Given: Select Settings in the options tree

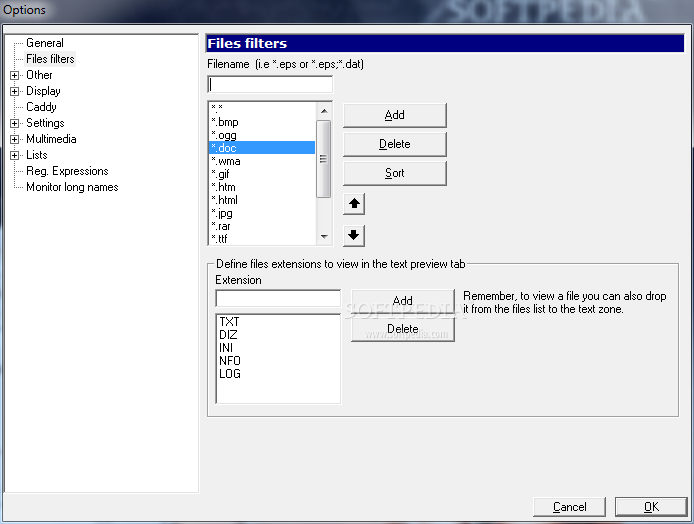Looking at the screenshot, I should (x=45, y=123).
